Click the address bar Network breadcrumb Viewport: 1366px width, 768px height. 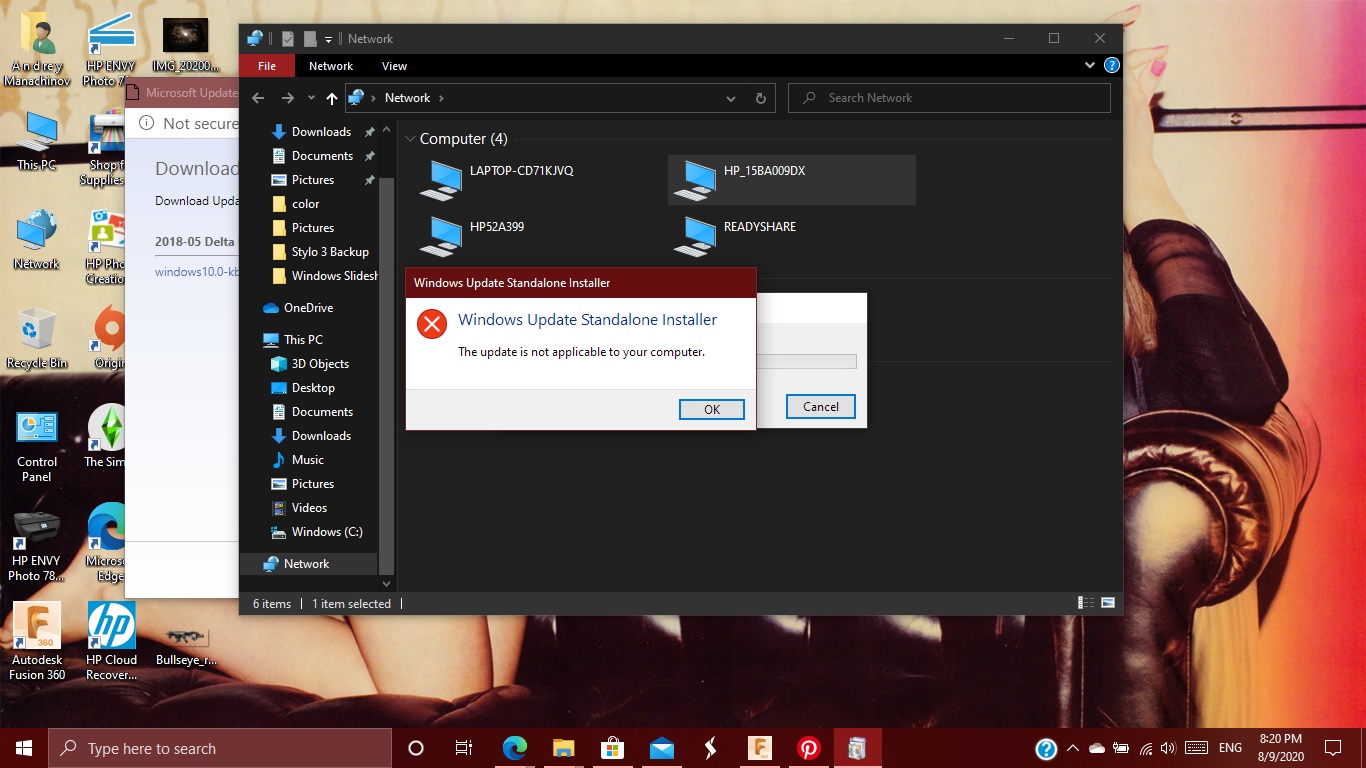(407, 98)
